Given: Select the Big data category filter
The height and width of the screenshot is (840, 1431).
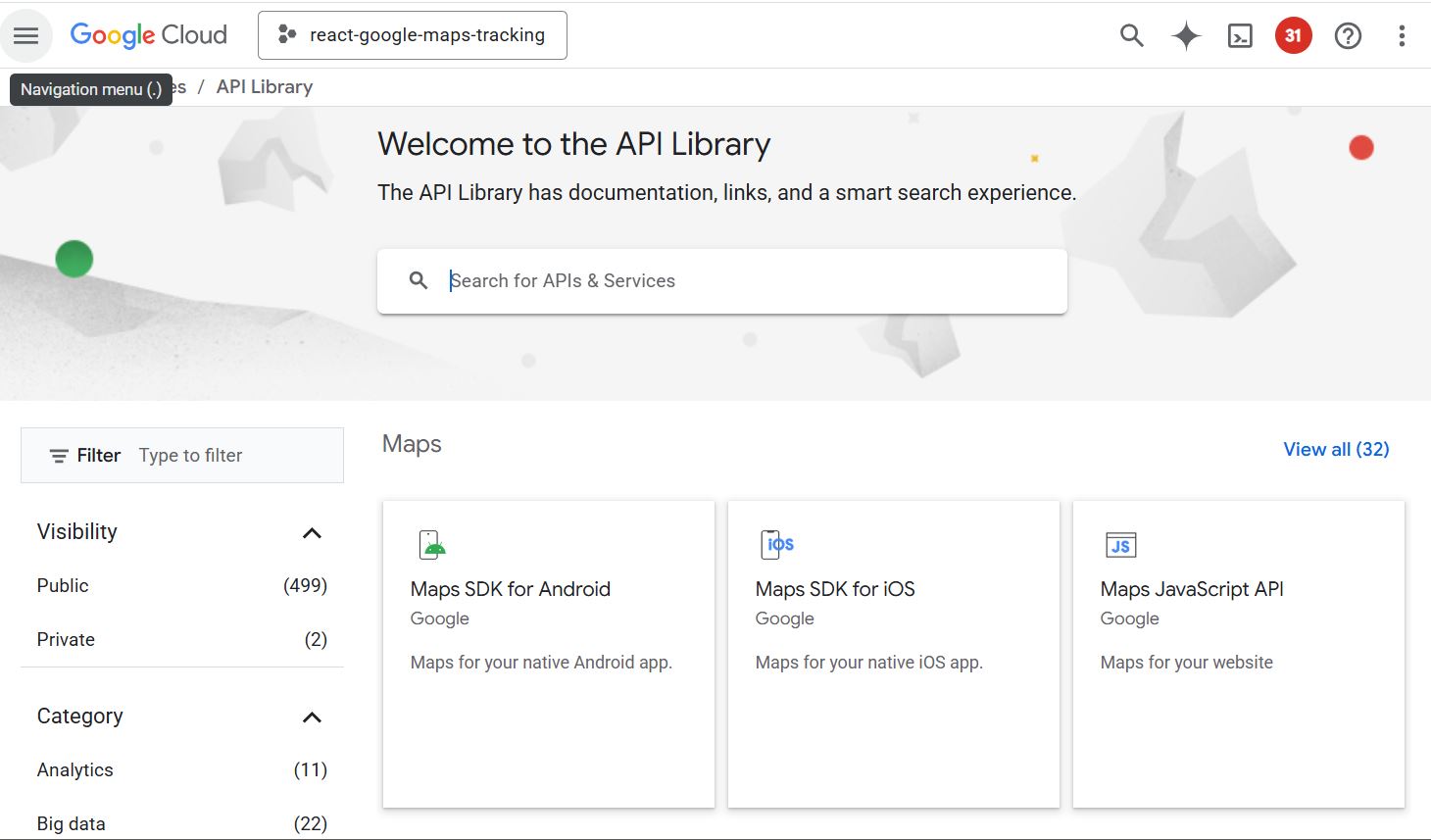Looking at the screenshot, I should pos(72,823).
